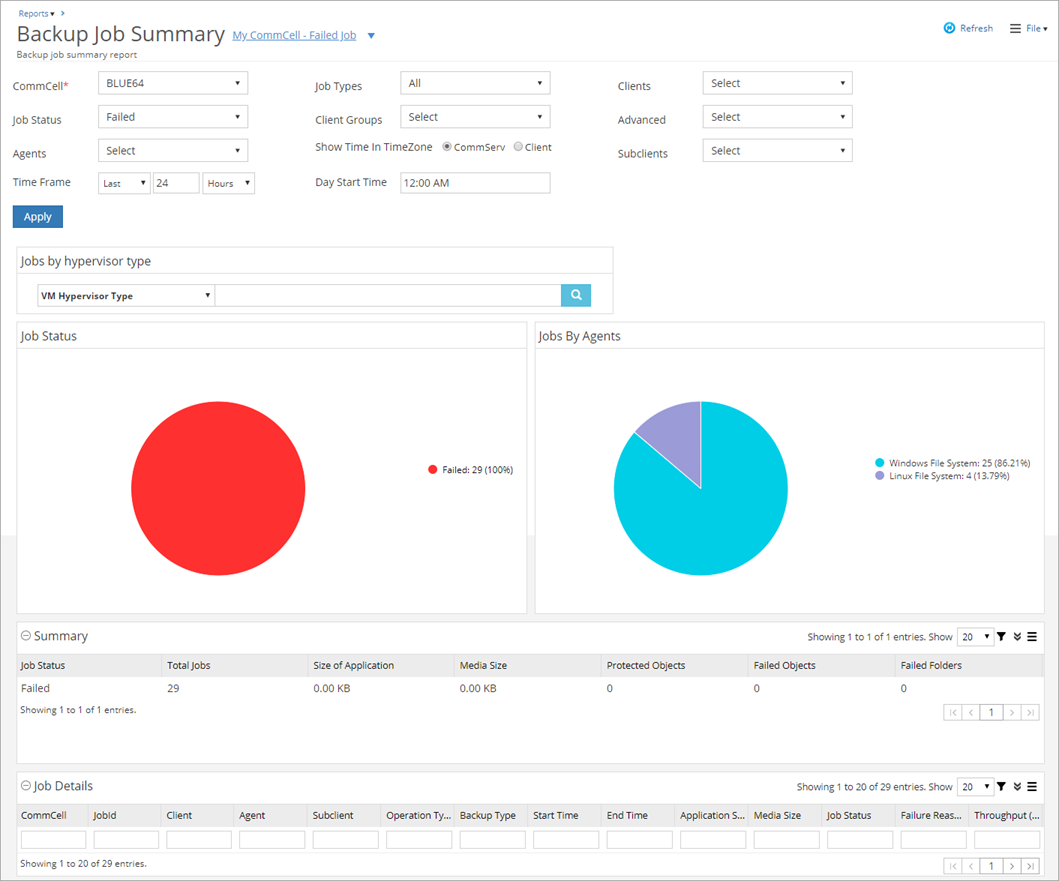The height and width of the screenshot is (881, 1059).
Task: Open the search in Jobs by hypervisor type
Action: (x=575, y=295)
